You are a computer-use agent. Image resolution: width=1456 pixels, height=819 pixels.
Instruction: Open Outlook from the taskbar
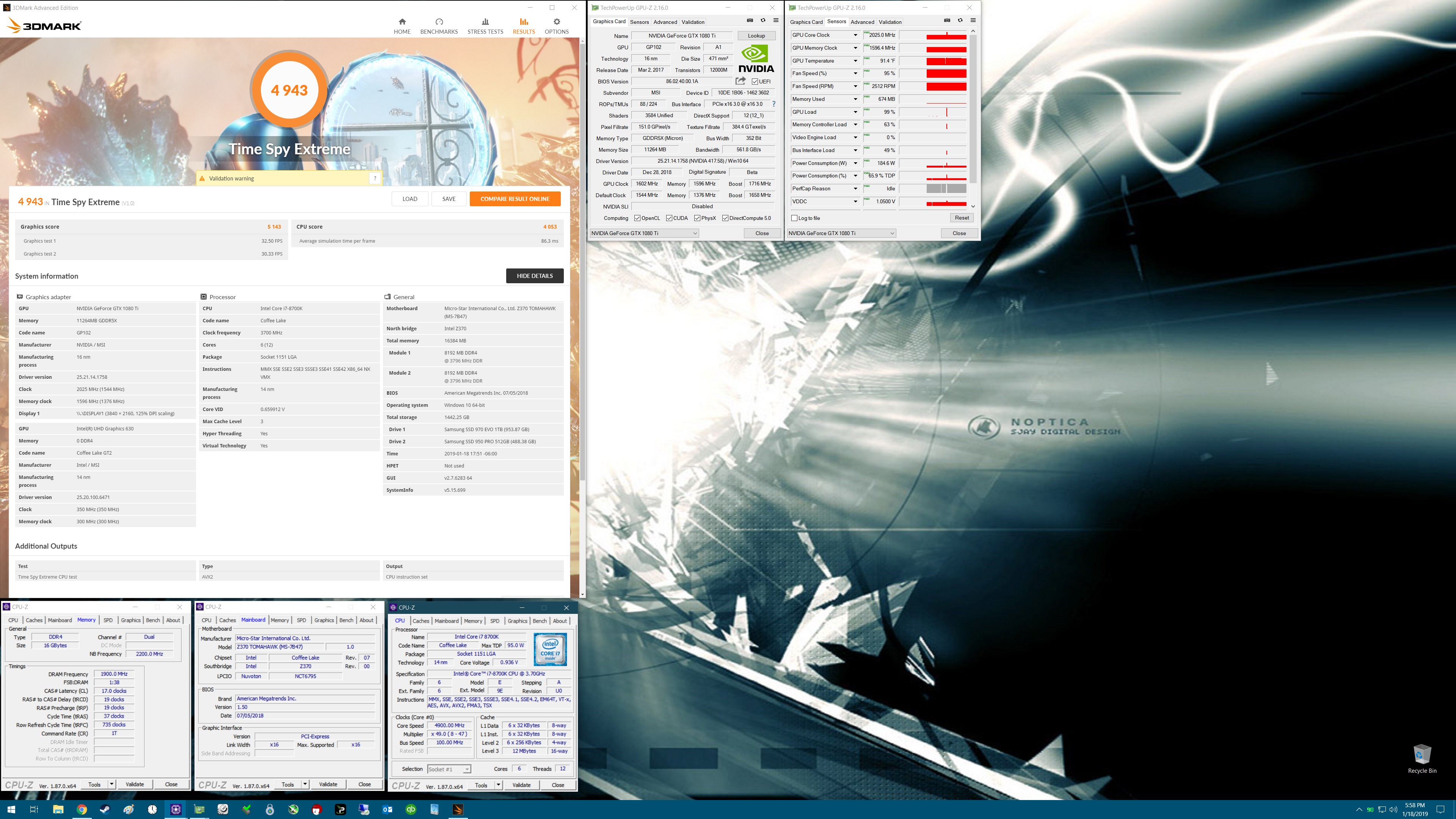click(388, 810)
